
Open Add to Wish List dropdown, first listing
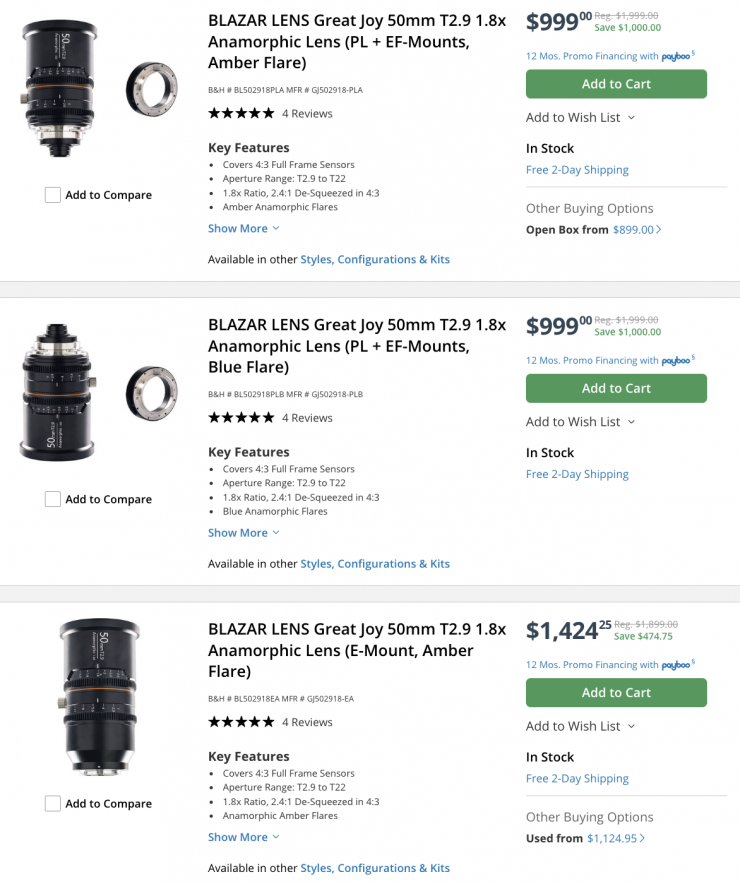(x=580, y=117)
